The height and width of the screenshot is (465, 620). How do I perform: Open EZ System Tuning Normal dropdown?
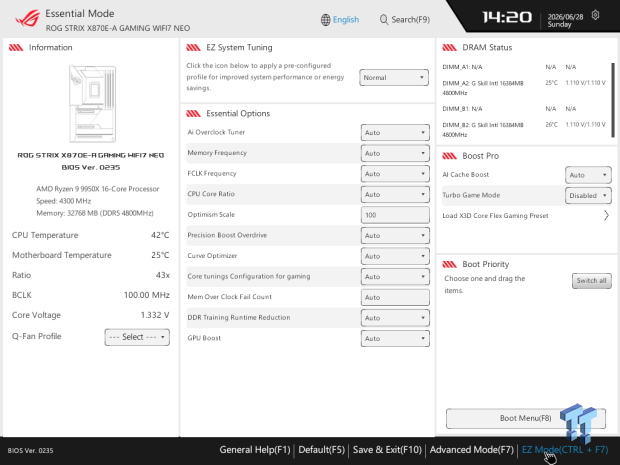coord(394,78)
